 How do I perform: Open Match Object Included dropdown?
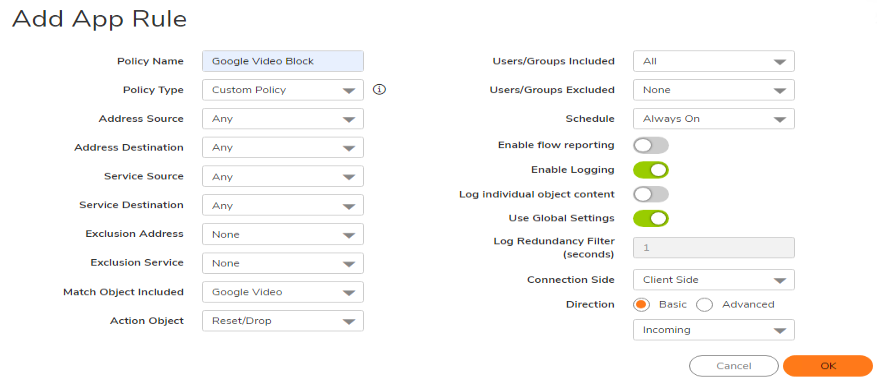283,292
